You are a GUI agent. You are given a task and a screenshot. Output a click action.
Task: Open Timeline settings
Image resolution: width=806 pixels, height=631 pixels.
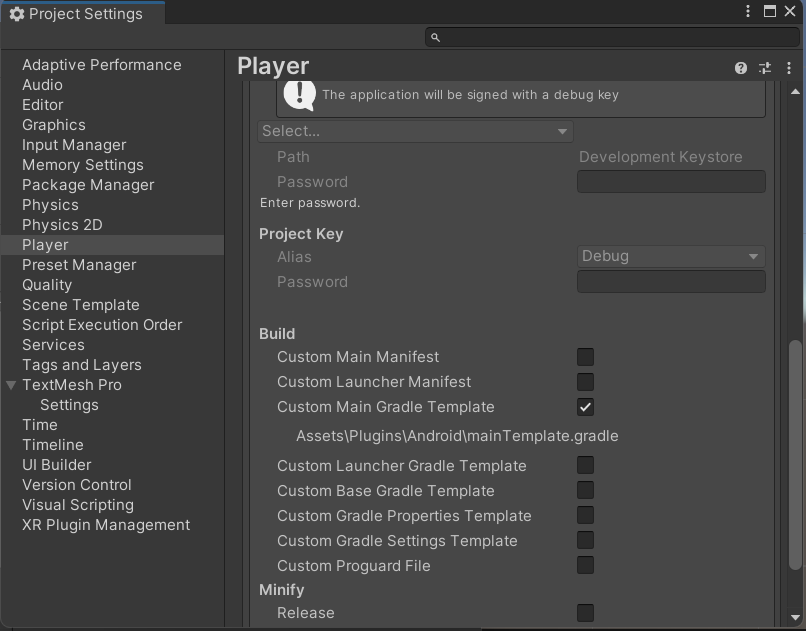(52, 445)
